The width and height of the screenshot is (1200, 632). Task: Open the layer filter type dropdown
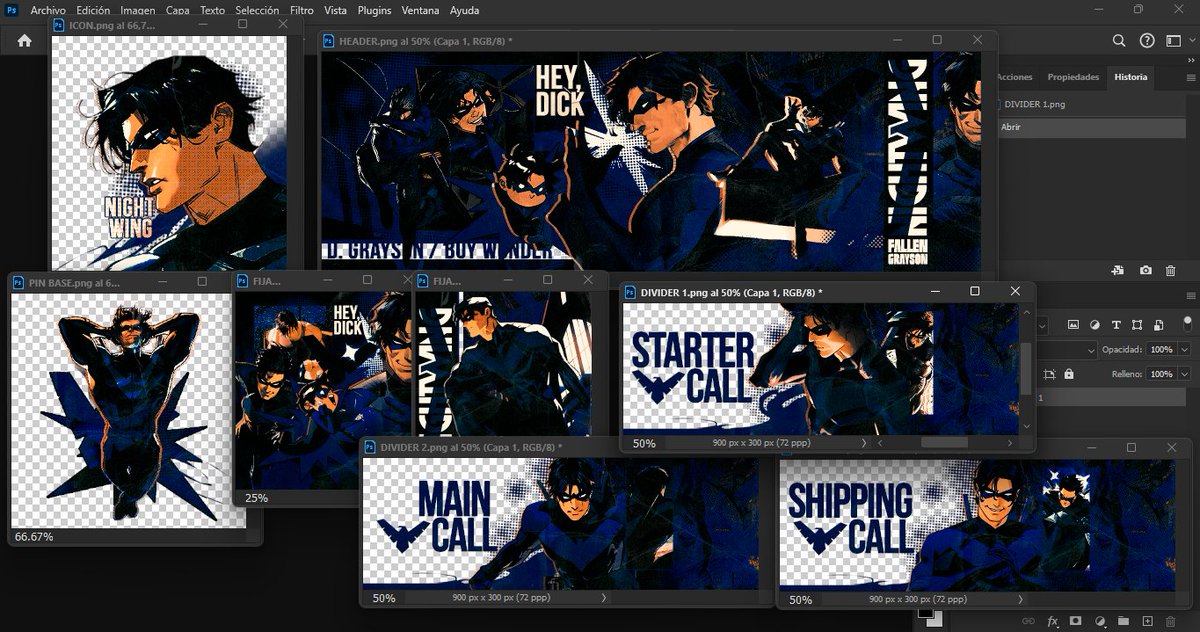coord(1043,325)
